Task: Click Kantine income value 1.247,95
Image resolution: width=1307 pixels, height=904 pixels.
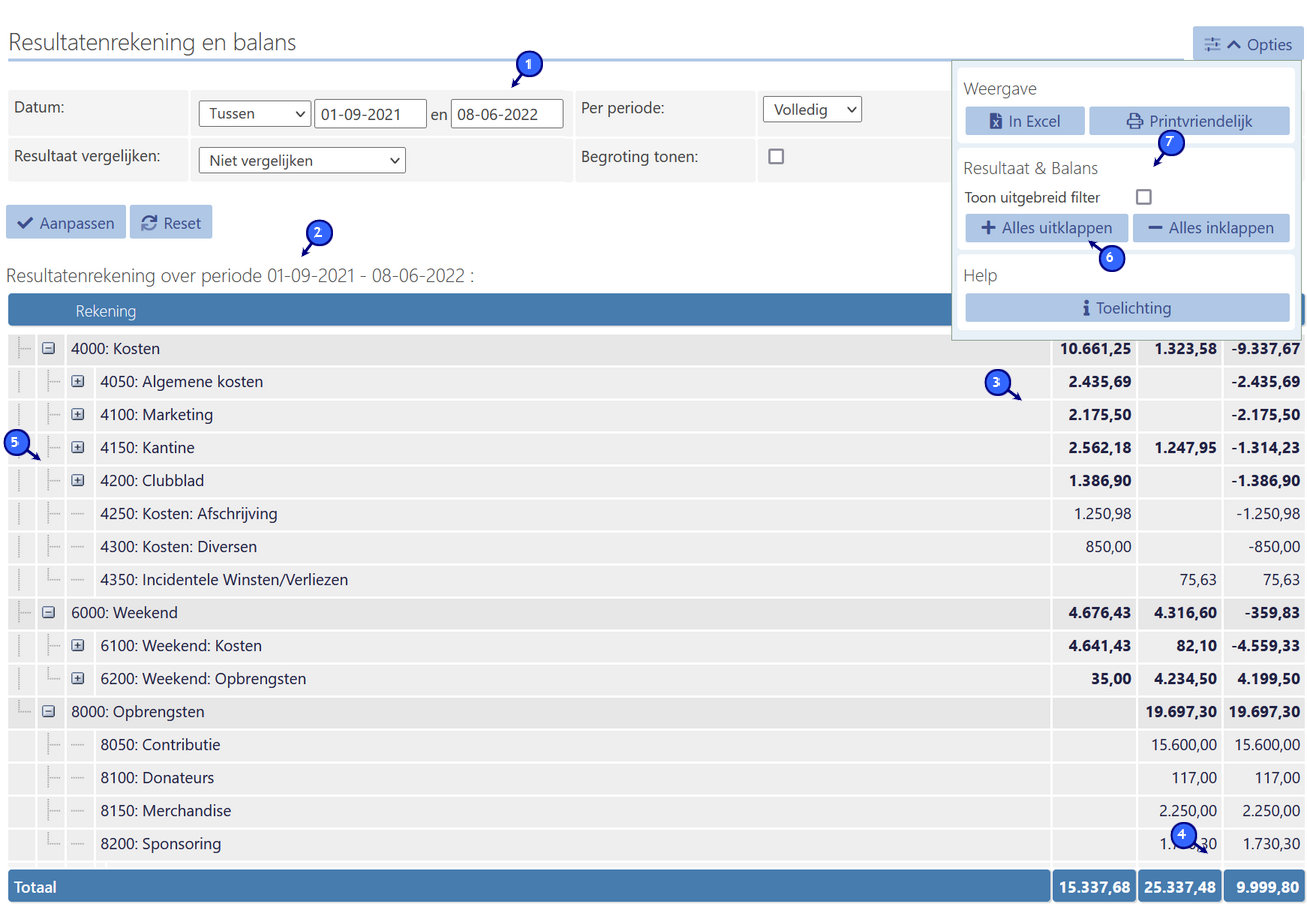Action: coord(1185,447)
